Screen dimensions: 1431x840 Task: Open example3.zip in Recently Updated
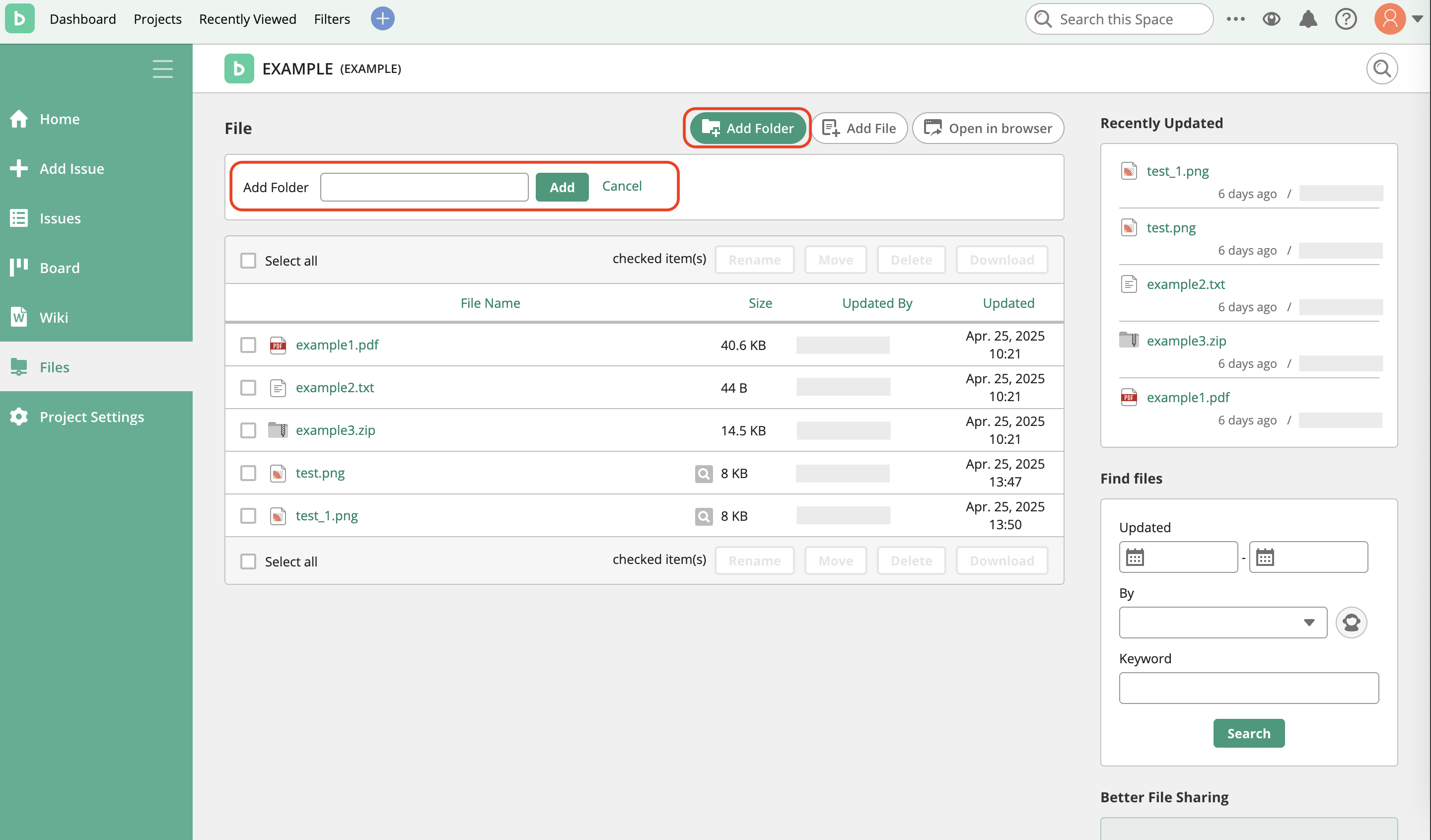pos(1186,341)
